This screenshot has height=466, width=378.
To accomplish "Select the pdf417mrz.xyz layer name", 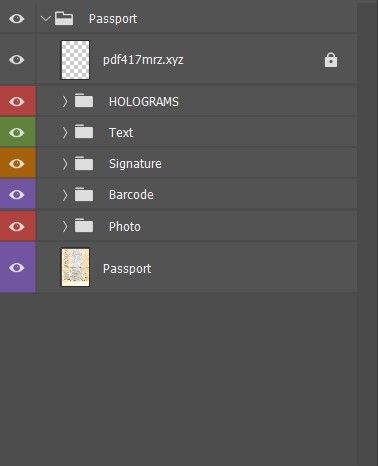I will coord(143,60).
